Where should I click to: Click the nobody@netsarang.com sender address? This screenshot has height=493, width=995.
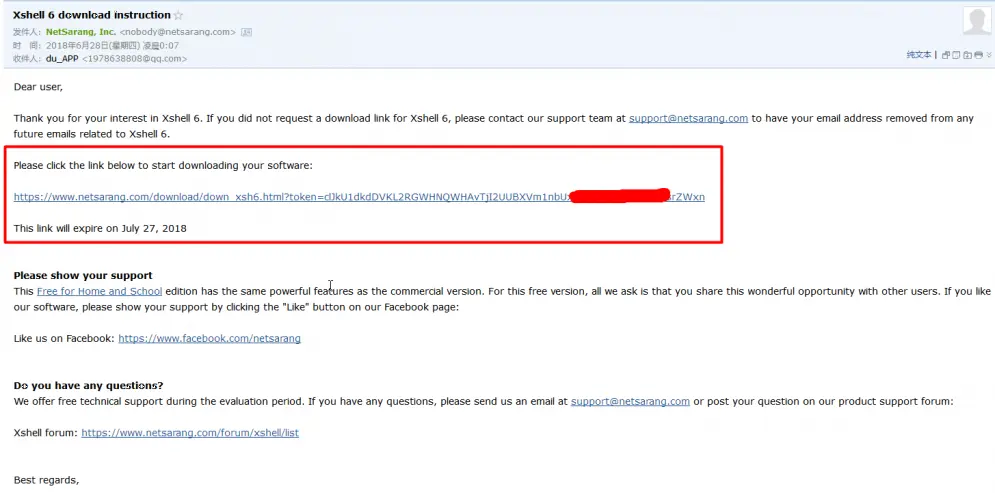tap(178, 32)
